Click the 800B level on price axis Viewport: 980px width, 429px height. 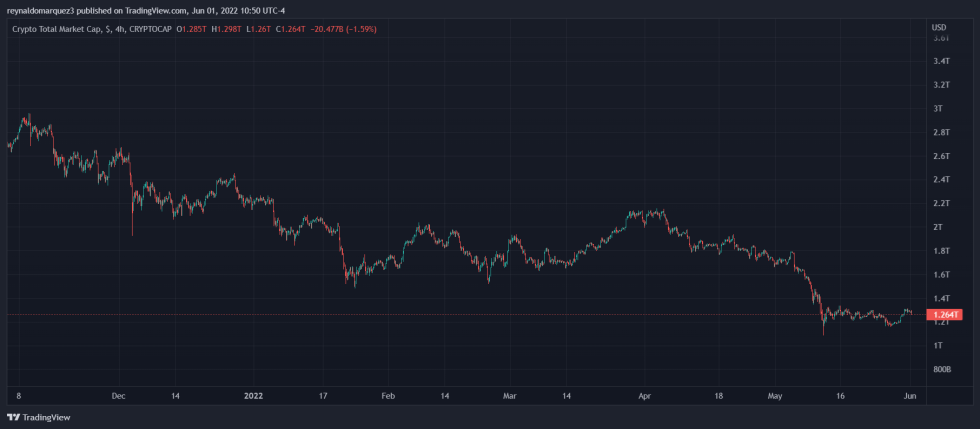click(x=941, y=369)
